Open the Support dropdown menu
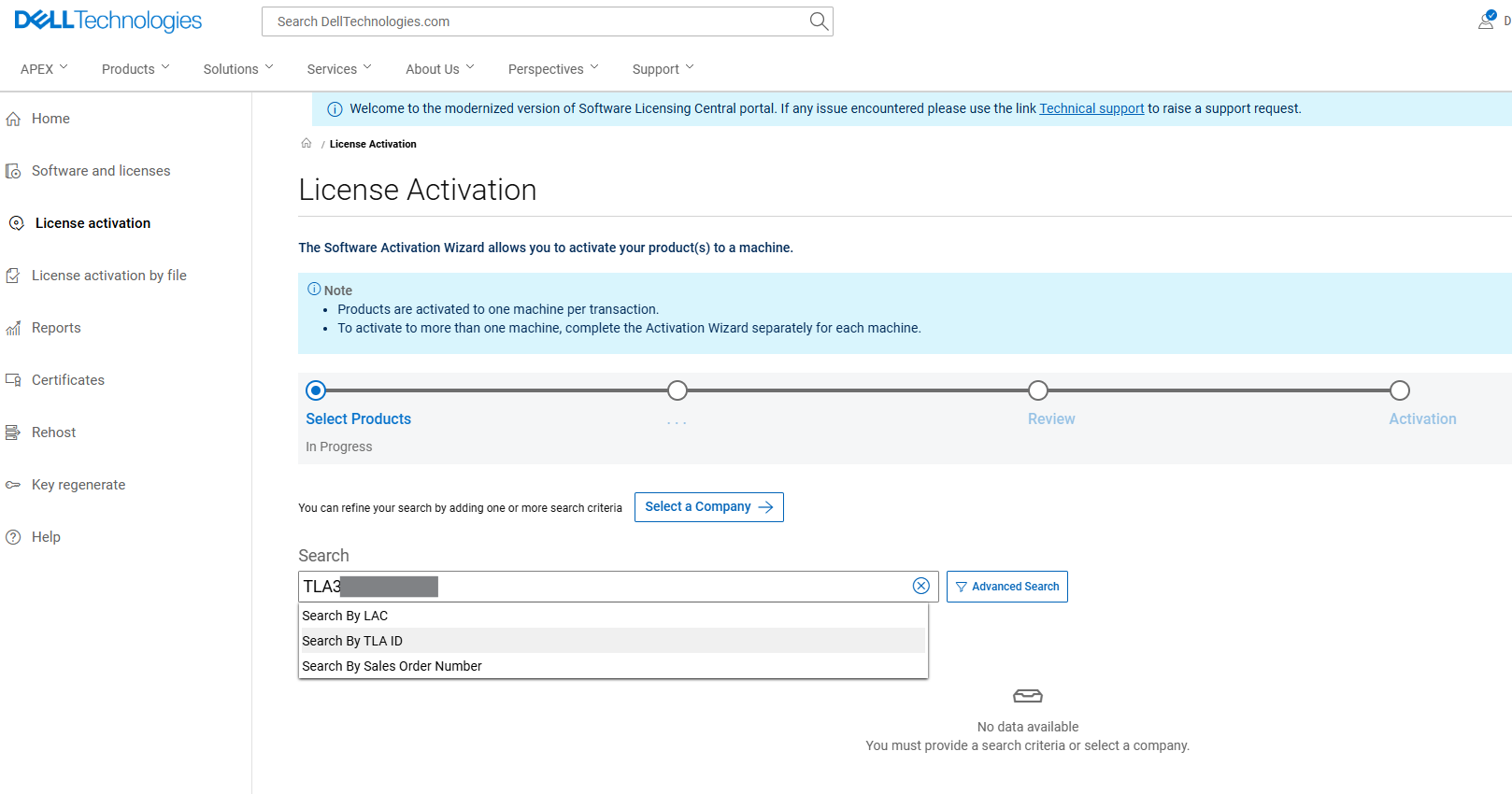This screenshot has width=1512, height=794. 663,69
